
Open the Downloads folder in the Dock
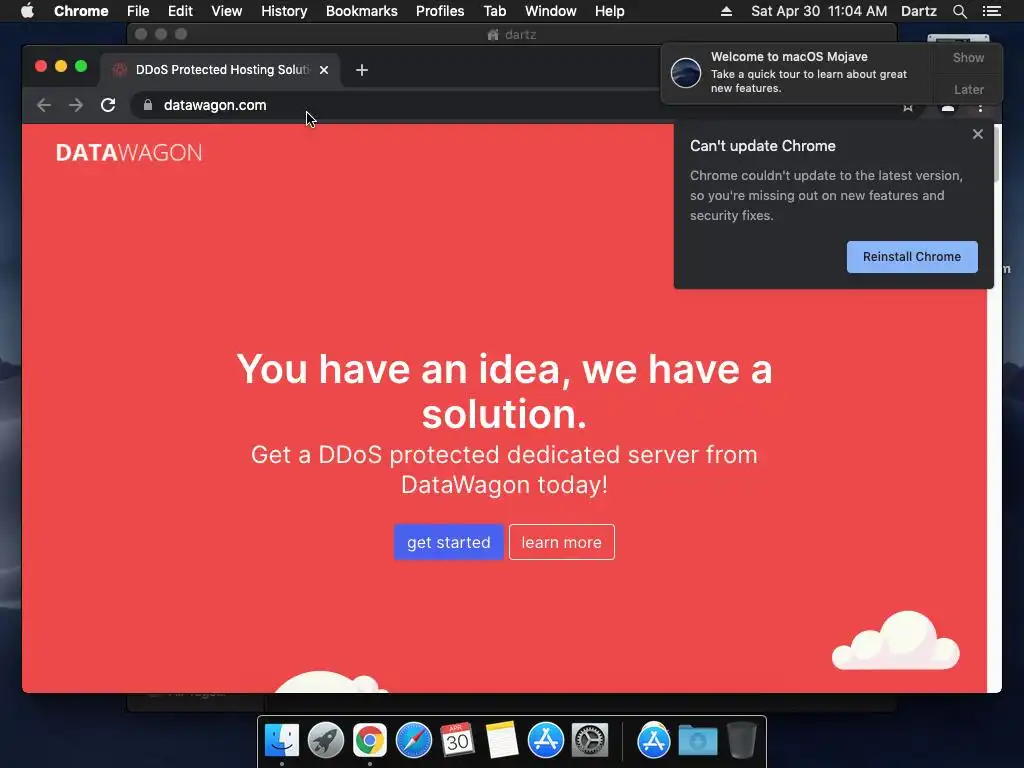pyautogui.click(x=697, y=741)
